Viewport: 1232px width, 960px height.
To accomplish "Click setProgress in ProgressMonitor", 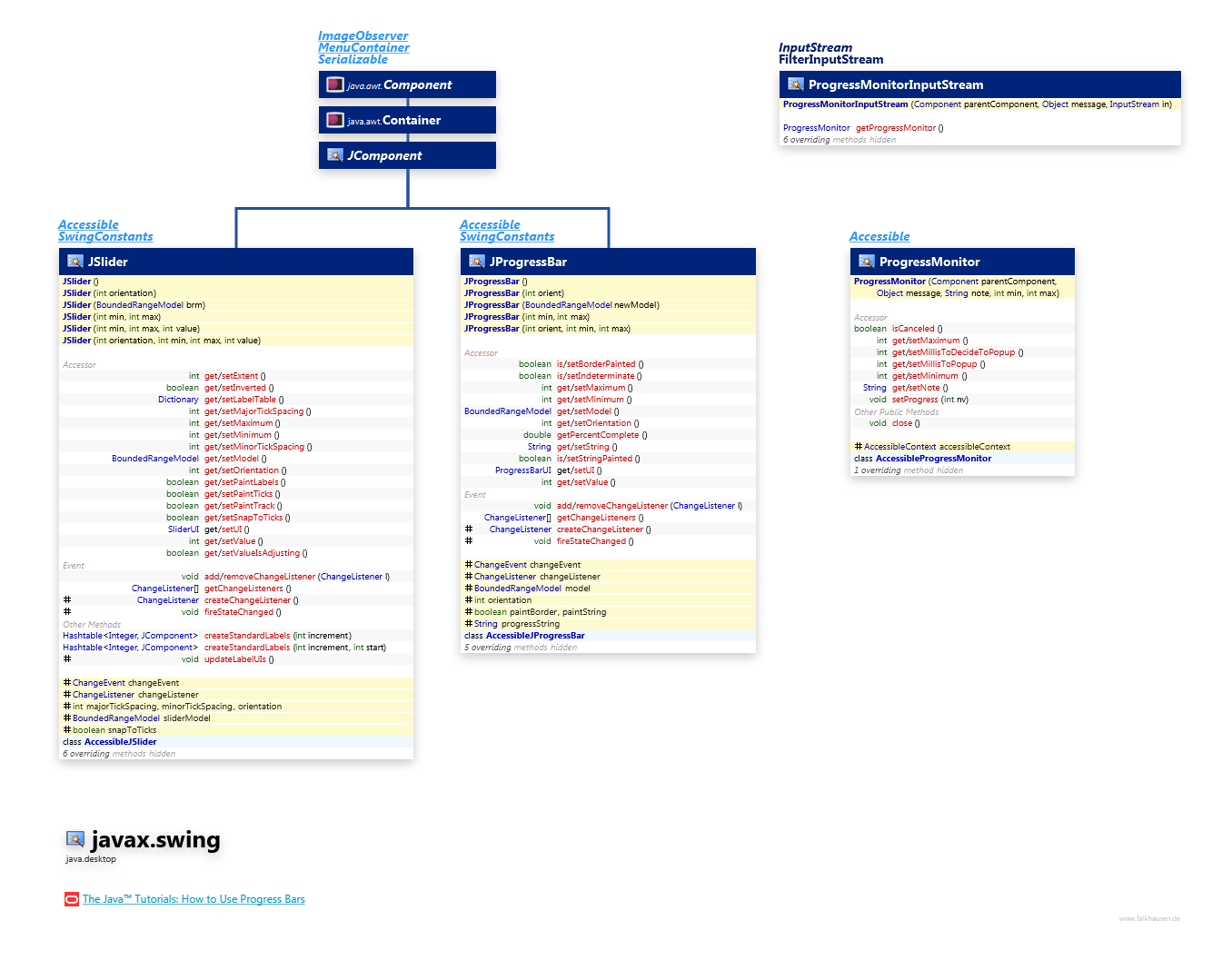I will click(915, 400).
